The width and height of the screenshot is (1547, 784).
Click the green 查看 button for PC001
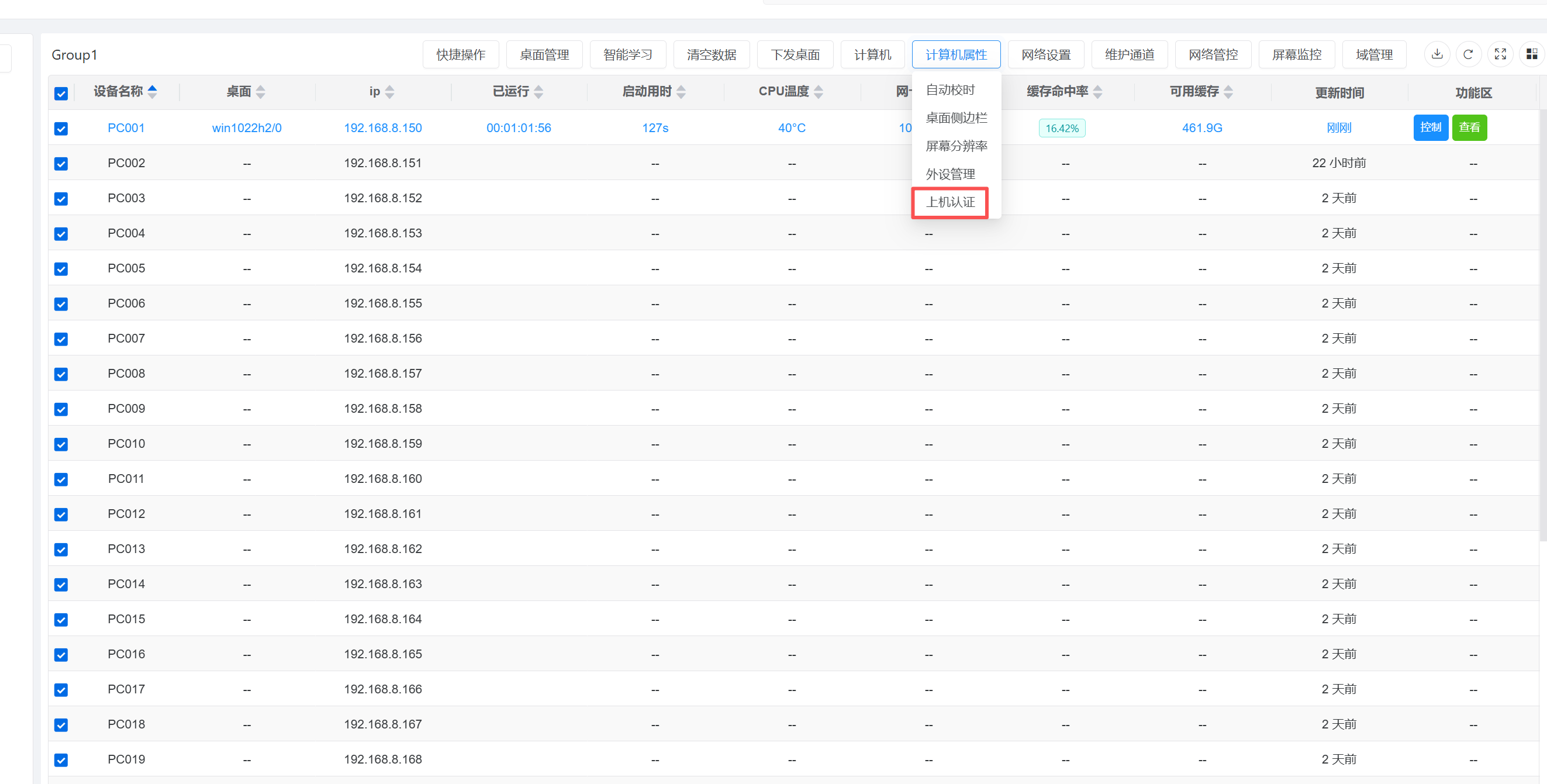tap(1469, 127)
